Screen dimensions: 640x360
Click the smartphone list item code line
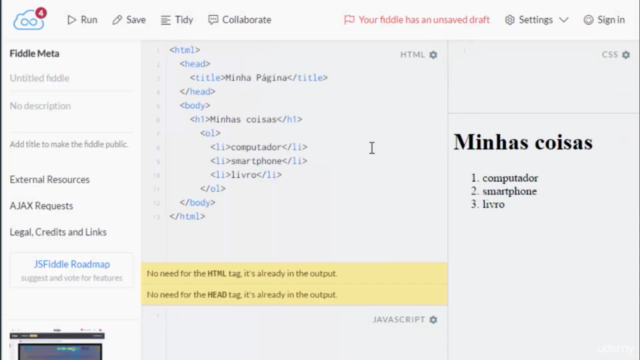pyautogui.click(x=259, y=161)
